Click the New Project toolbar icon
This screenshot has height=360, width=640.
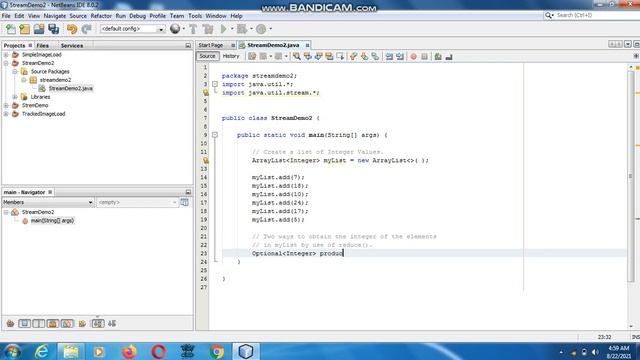(x=25, y=29)
